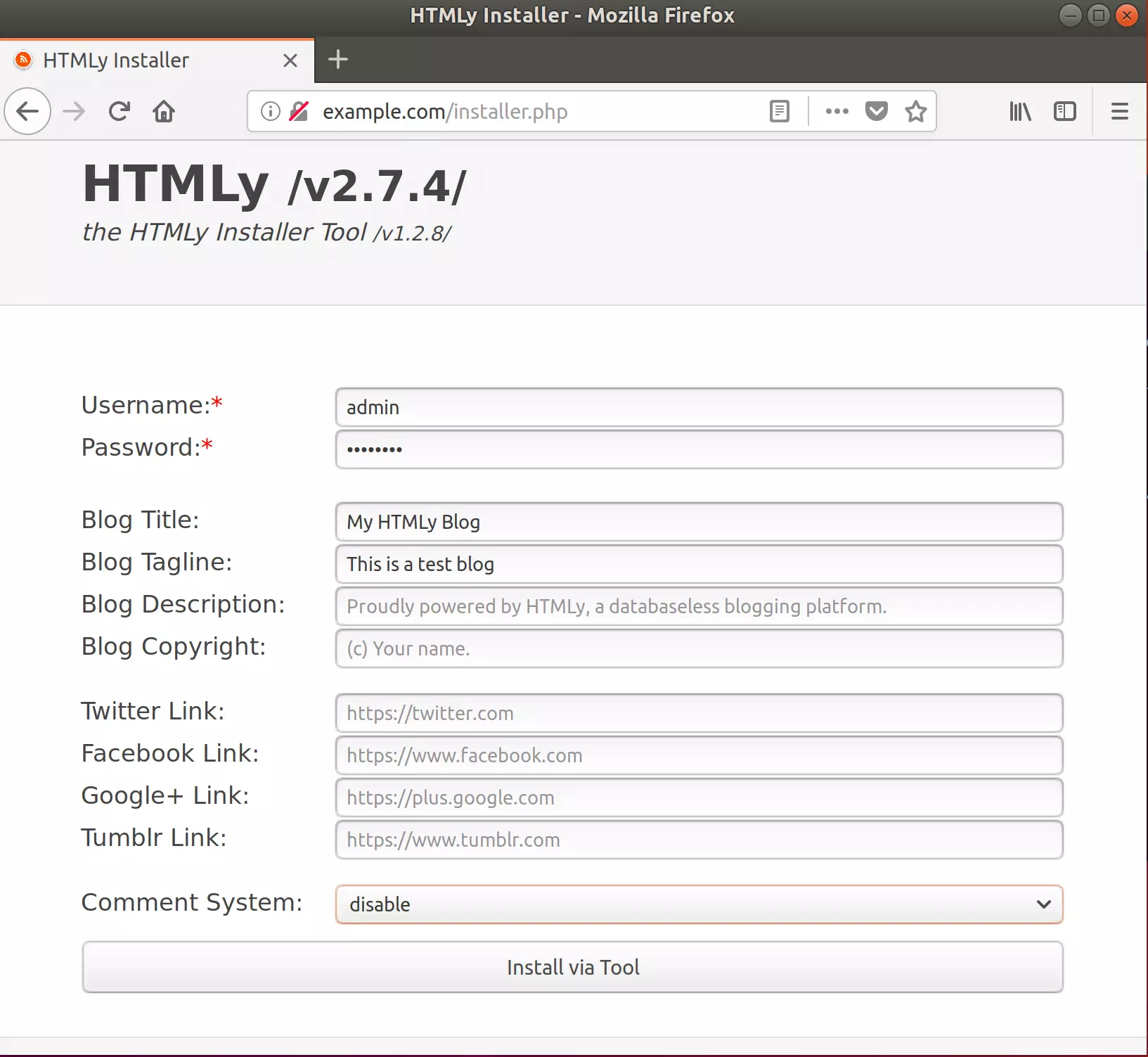Open the Firefox home page
This screenshot has width=1148, height=1057.
(164, 111)
